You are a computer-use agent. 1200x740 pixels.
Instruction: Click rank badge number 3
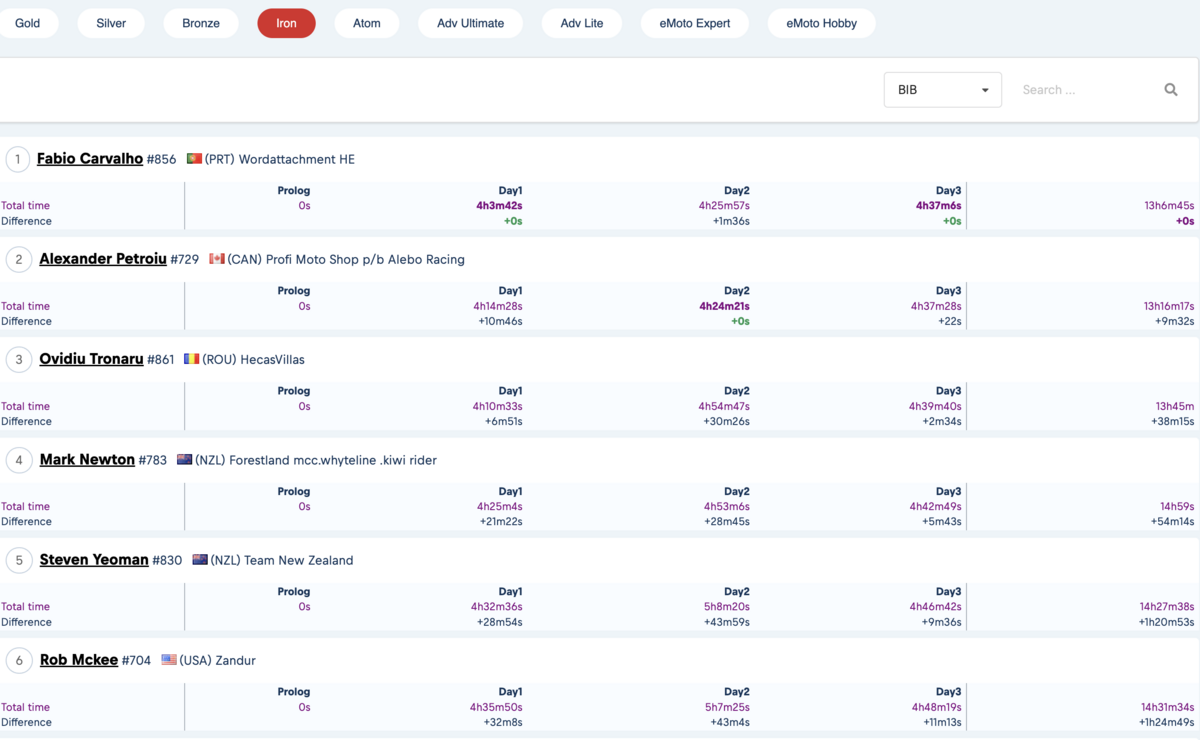(x=18, y=360)
